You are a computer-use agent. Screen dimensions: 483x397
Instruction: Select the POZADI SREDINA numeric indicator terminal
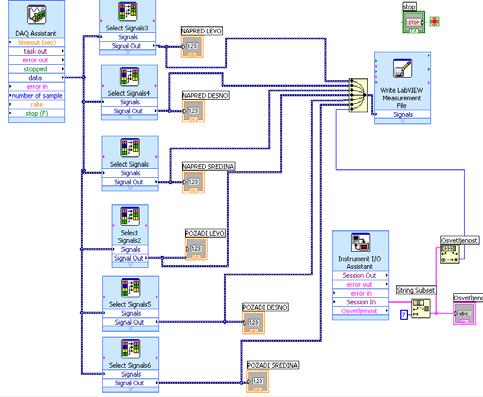click(258, 381)
